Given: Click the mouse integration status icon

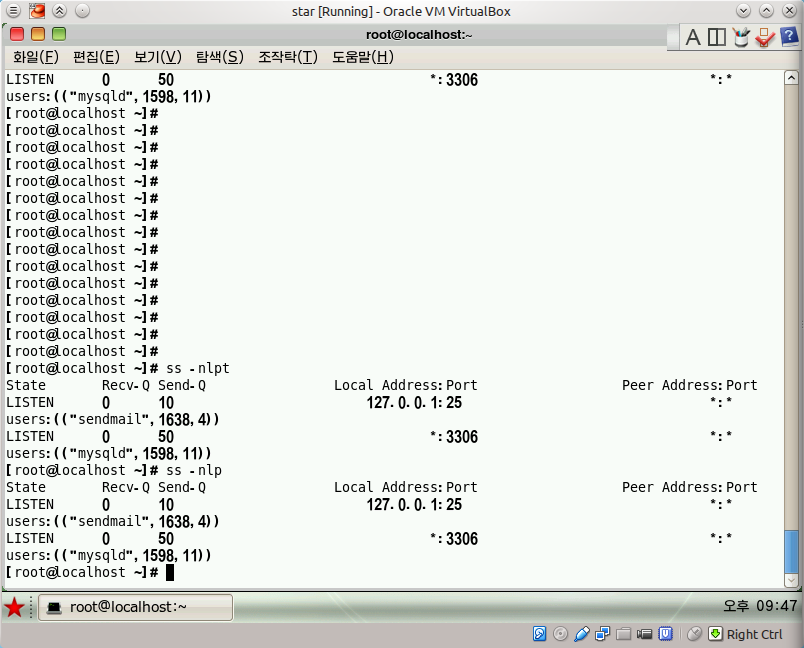Looking at the screenshot, I should (694, 634).
